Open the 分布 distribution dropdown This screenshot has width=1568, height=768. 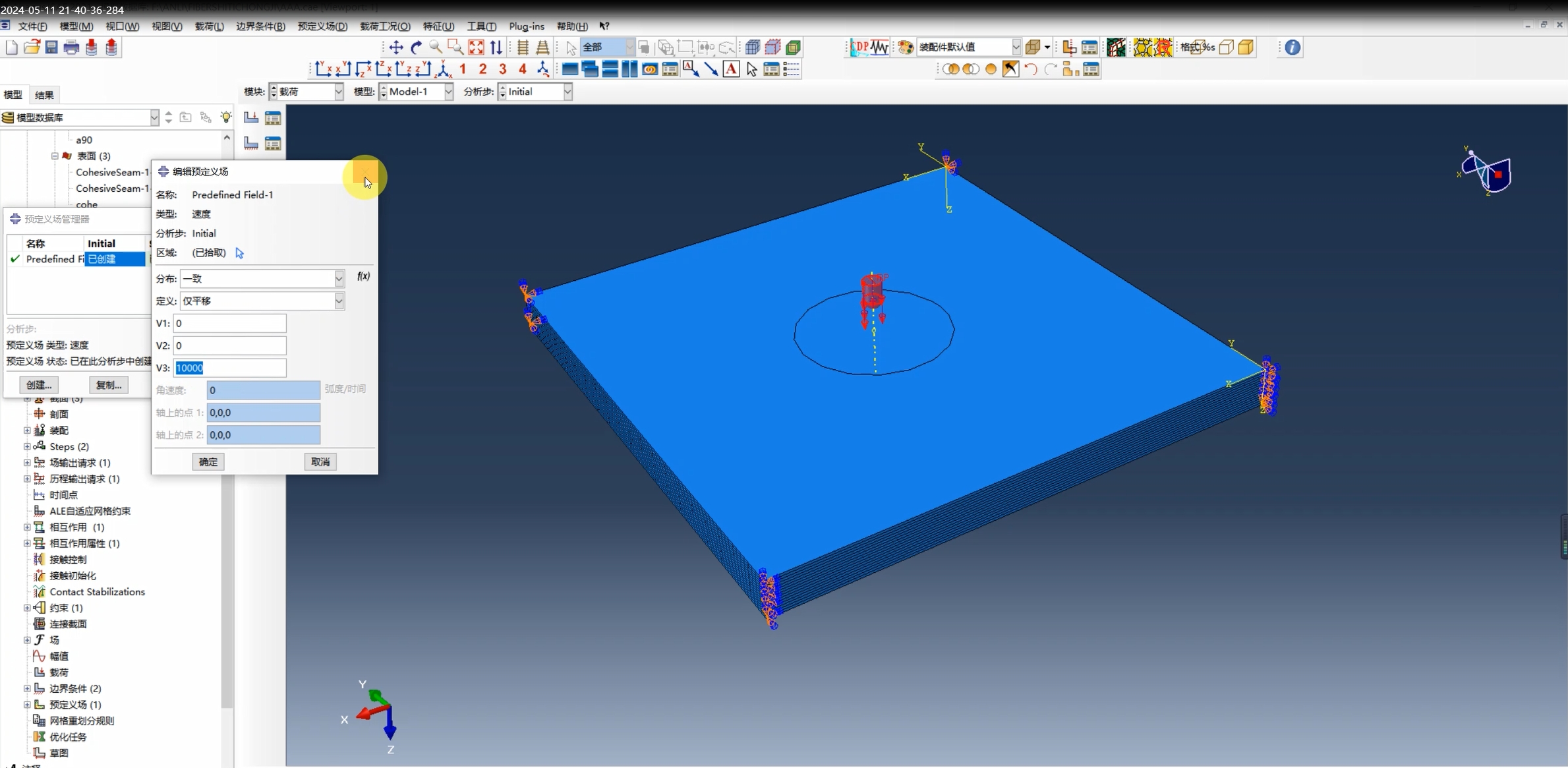click(339, 279)
